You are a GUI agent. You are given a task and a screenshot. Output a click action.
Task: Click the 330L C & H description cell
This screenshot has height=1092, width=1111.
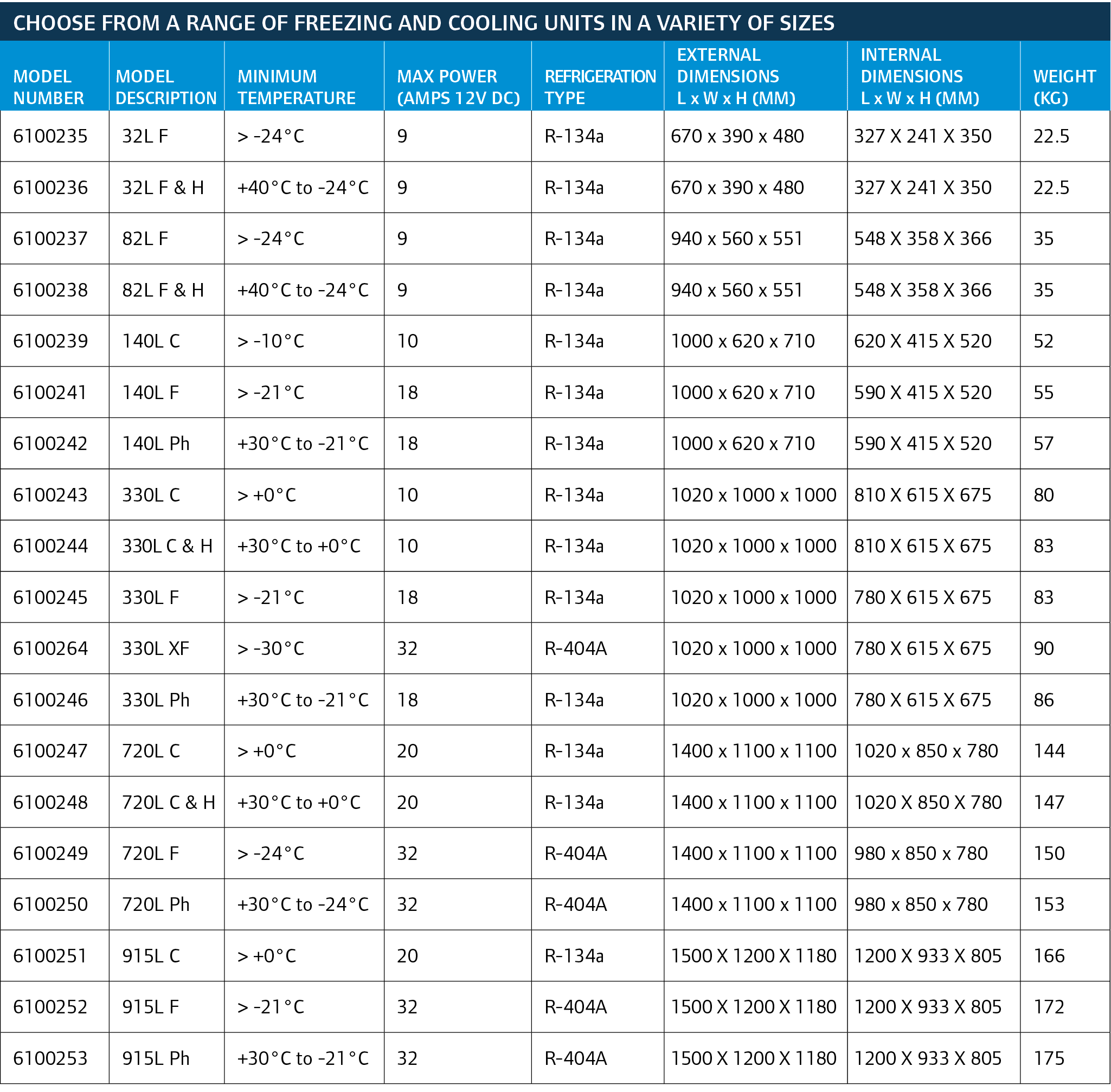[x=168, y=546]
